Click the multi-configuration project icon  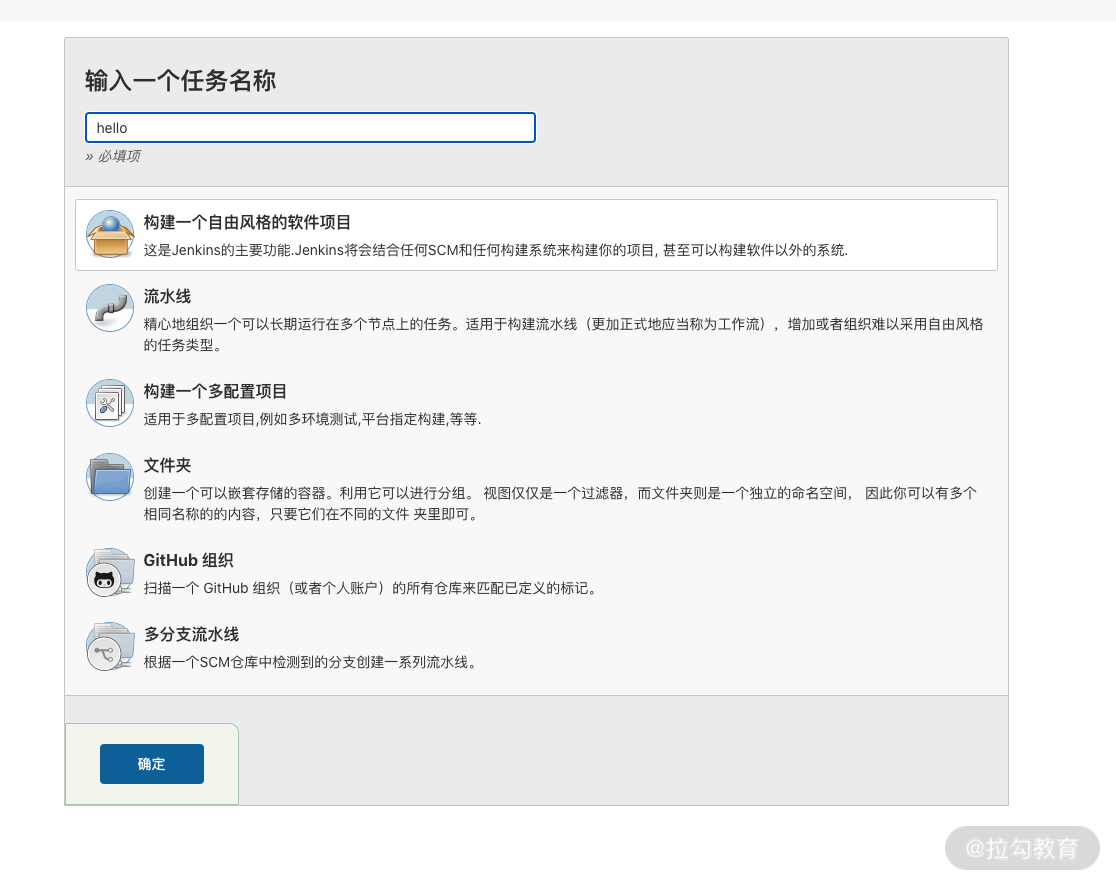[110, 403]
